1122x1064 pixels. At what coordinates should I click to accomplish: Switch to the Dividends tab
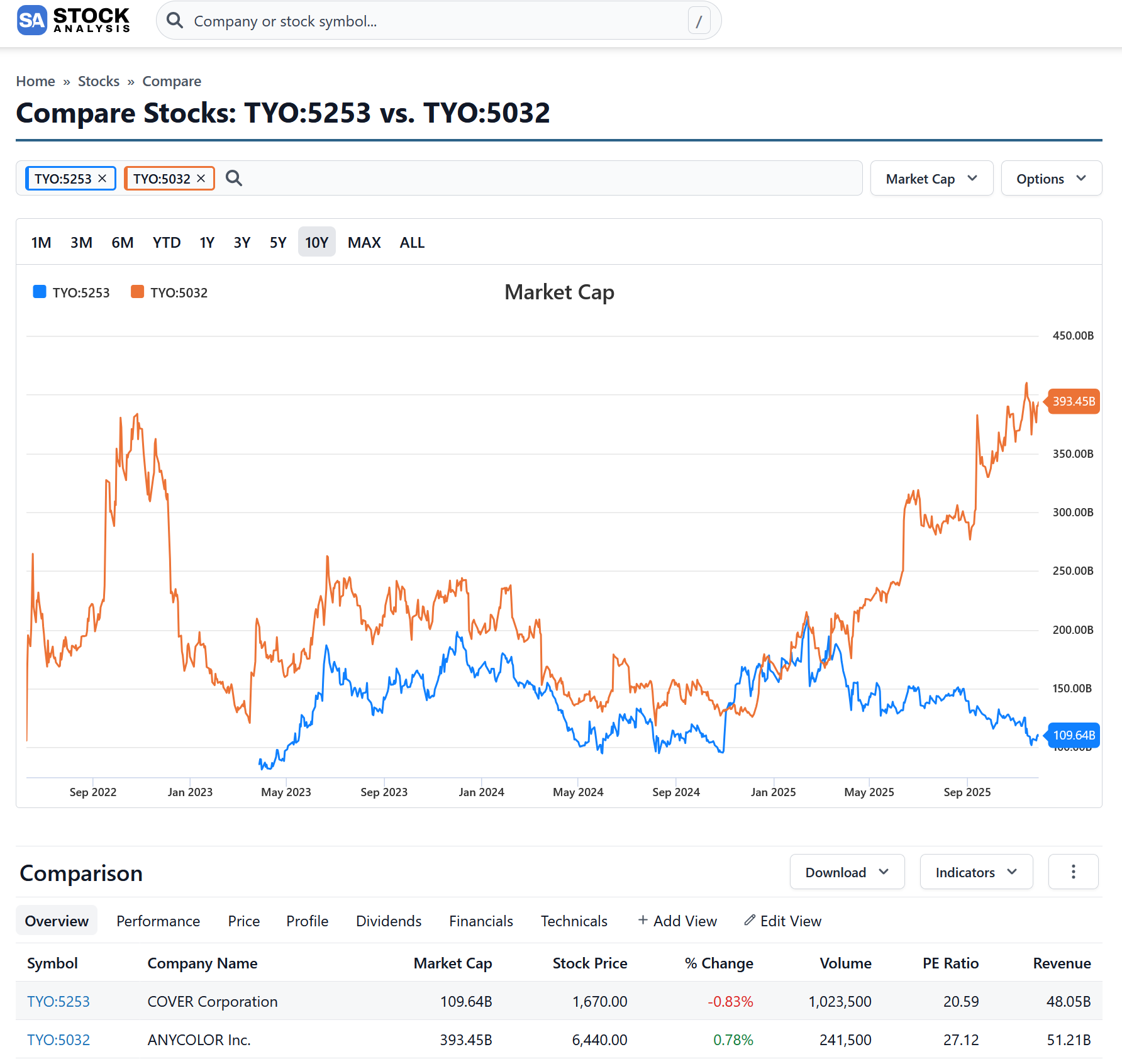pyautogui.click(x=389, y=921)
